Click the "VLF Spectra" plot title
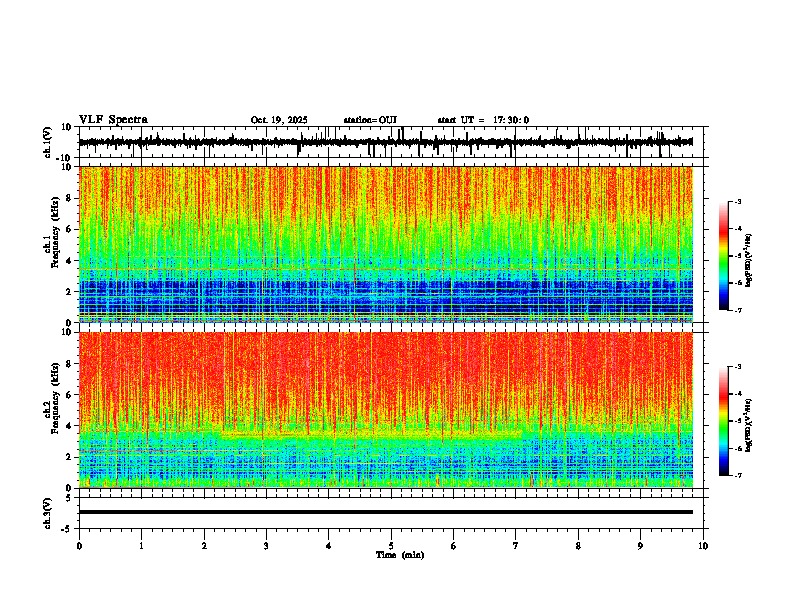The image size is (792, 612). pos(113,120)
